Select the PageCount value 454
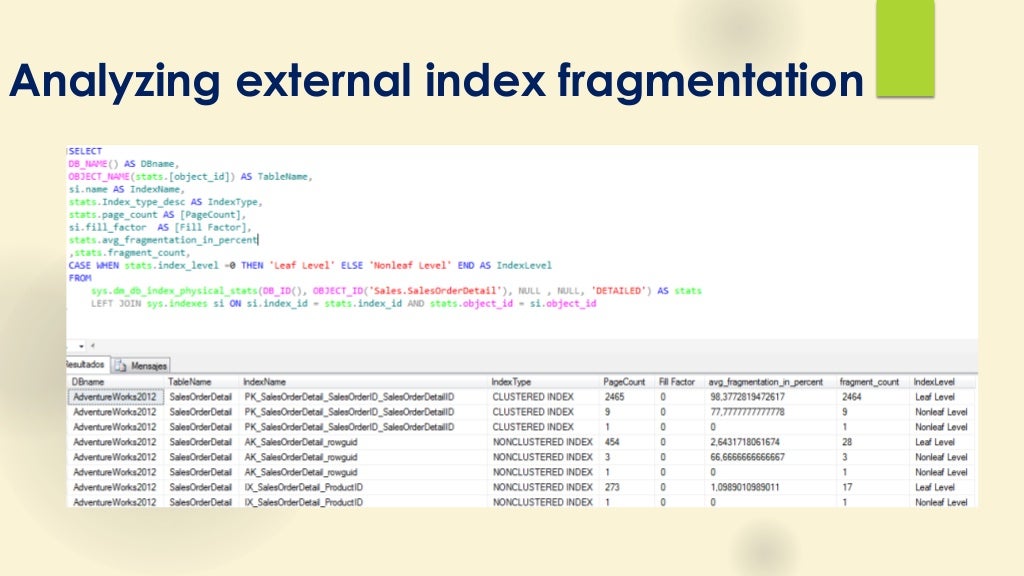This screenshot has width=1024, height=576. [x=612, y=442]
